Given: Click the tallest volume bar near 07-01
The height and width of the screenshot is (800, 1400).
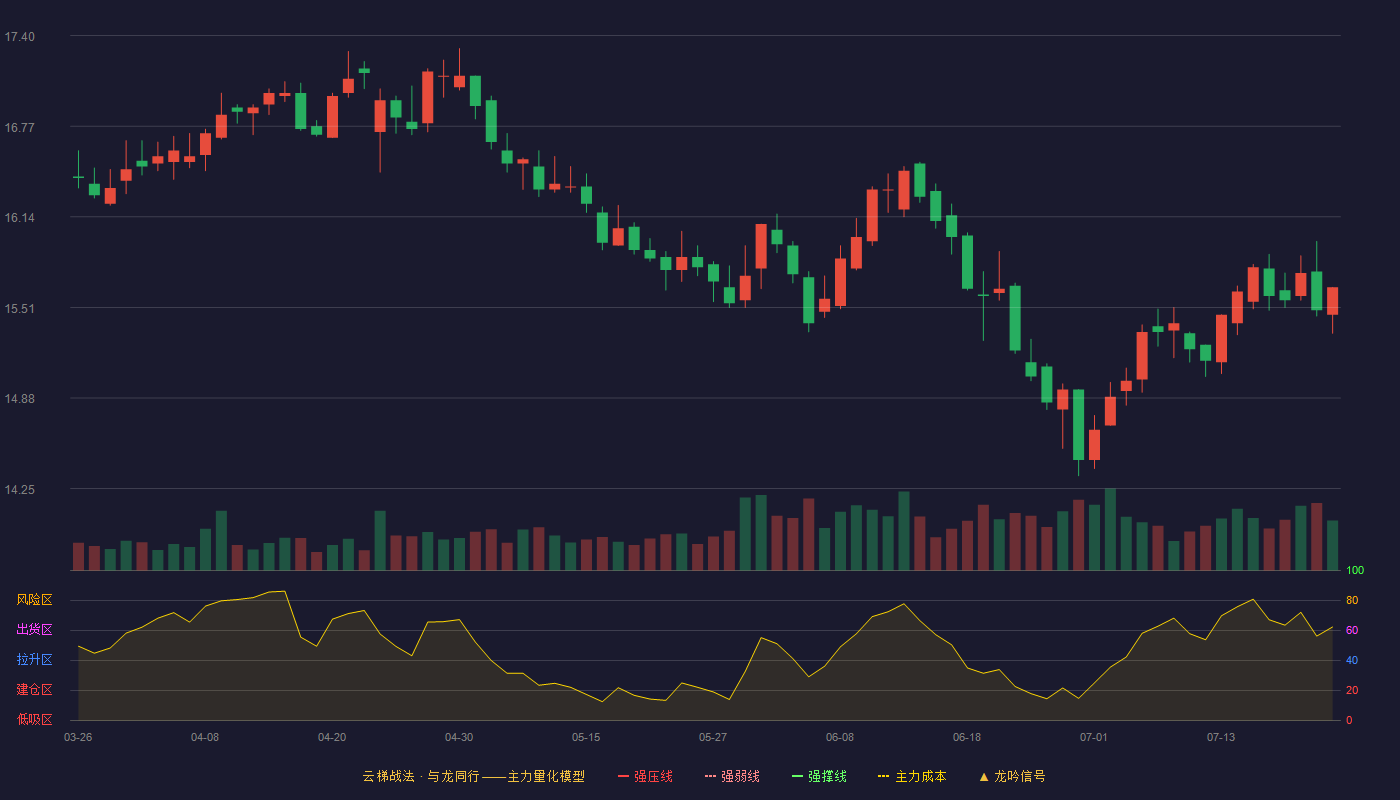Looking at the screenshot, I should coord(1110,529).
